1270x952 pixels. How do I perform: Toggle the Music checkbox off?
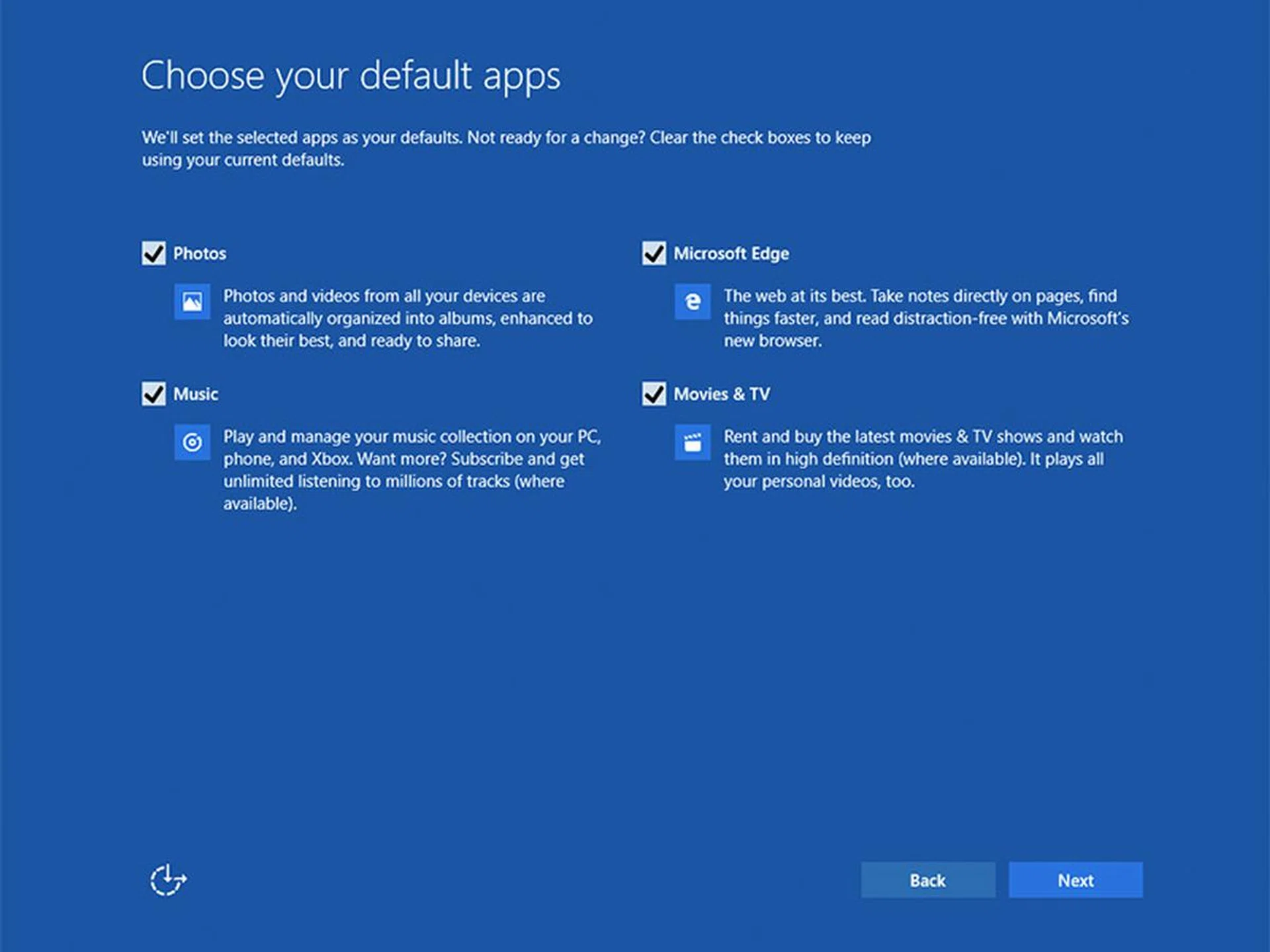click(x=153, y=394)
